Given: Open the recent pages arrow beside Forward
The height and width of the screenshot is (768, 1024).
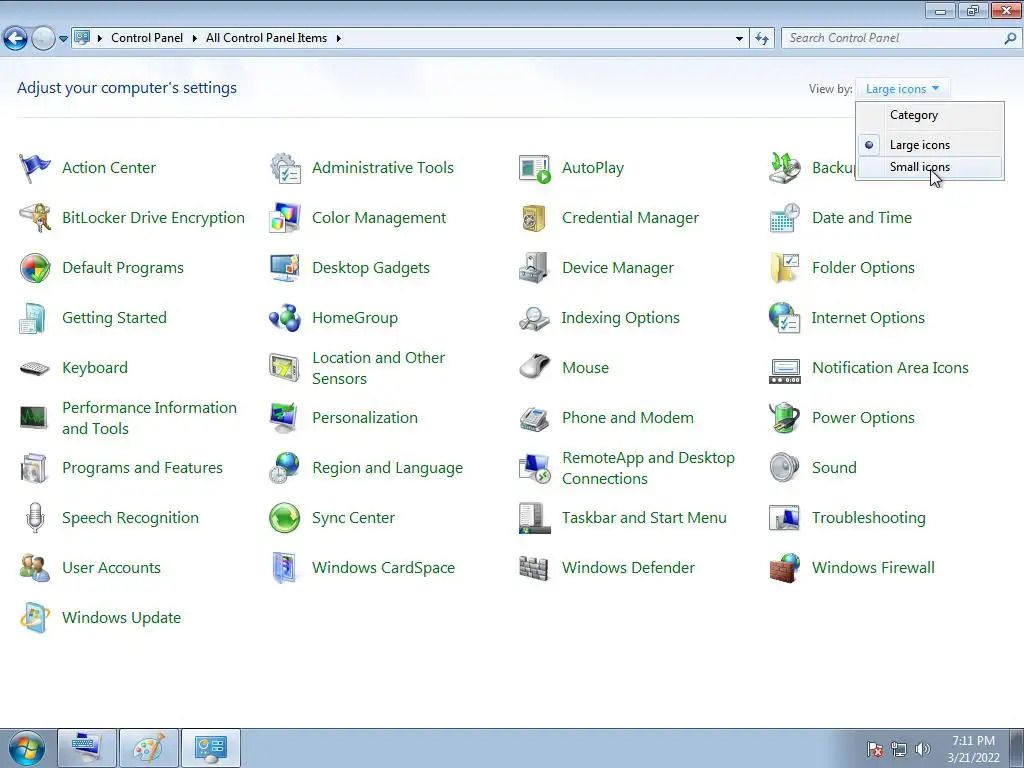Looking at the screenshot, I should [x=63, y=39].
